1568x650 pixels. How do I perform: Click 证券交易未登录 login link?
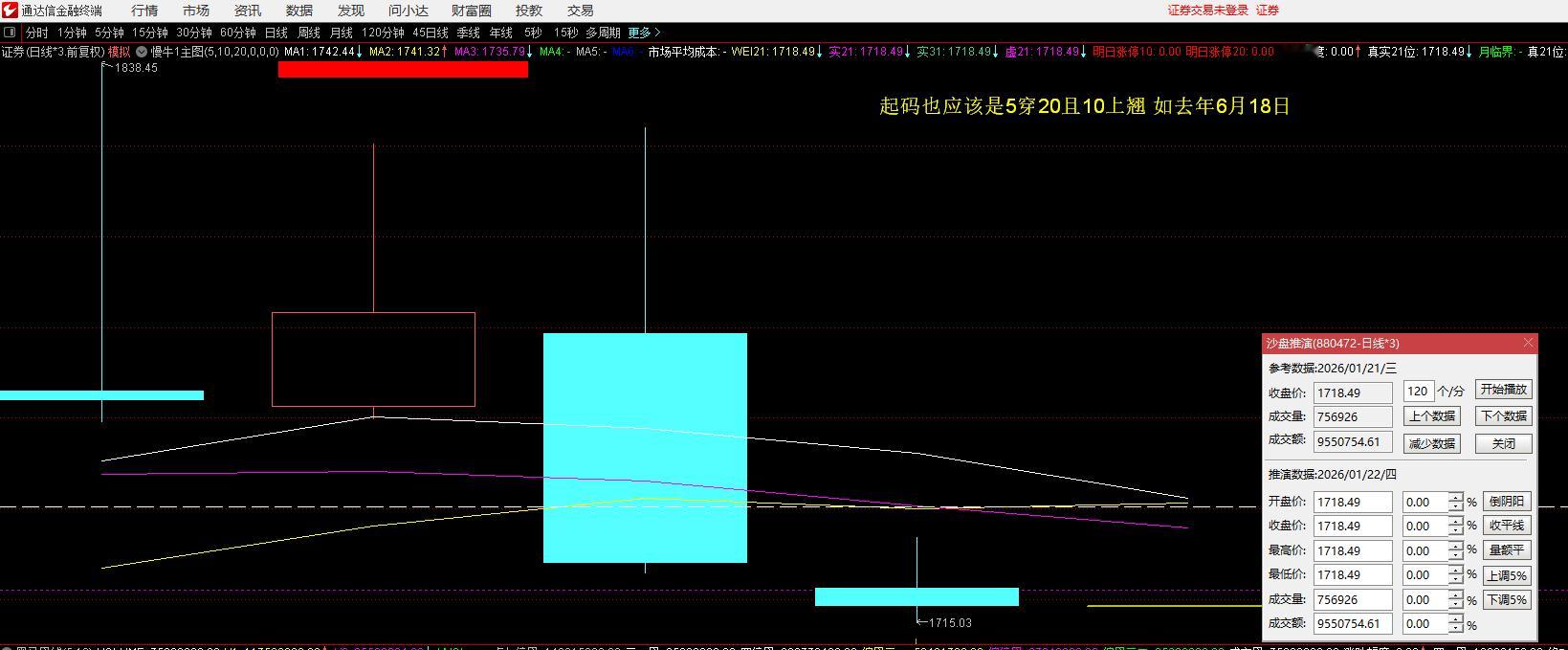point(1208,11)
